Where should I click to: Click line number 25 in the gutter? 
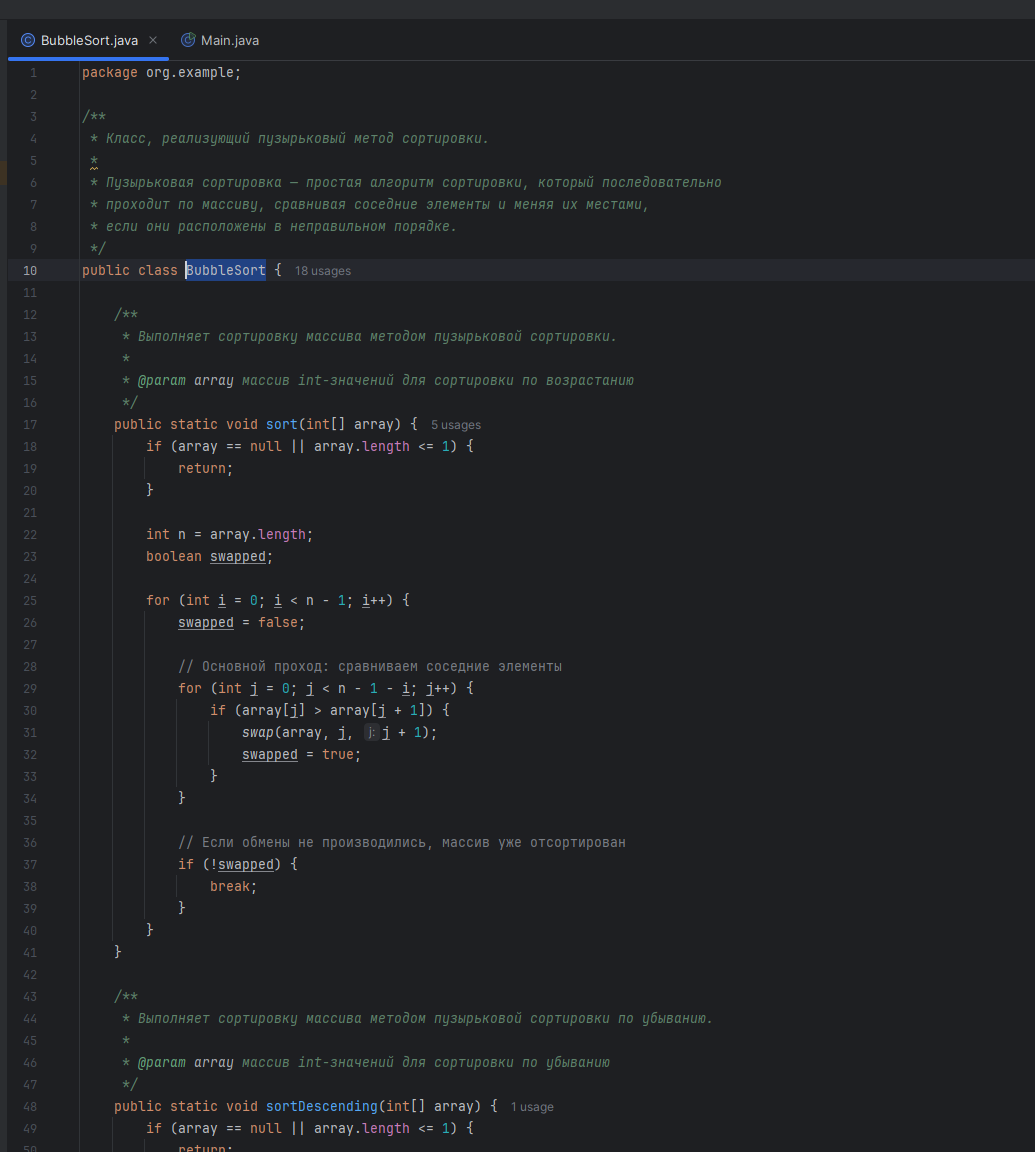30,601
